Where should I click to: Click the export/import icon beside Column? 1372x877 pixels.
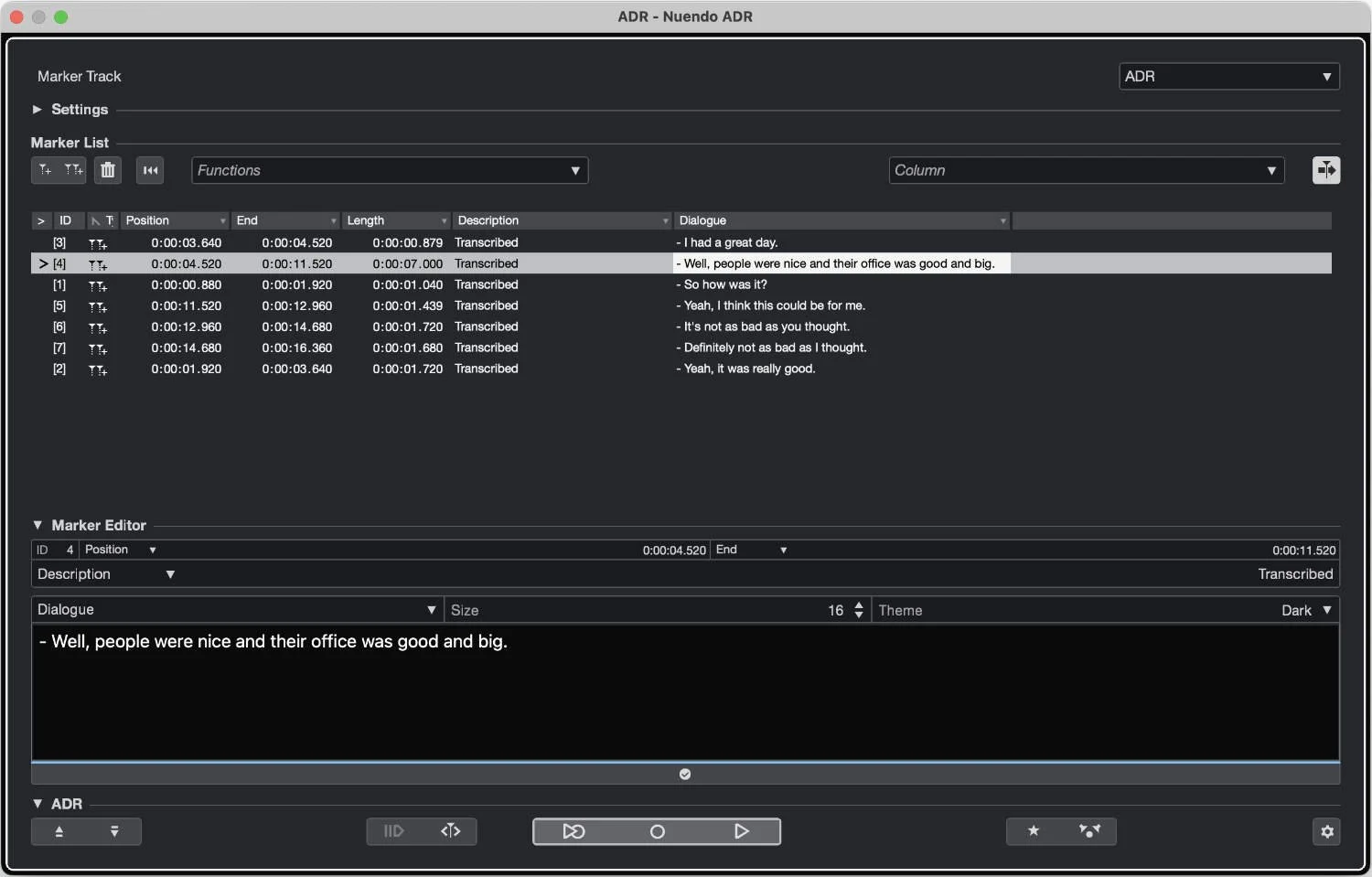point(1326,170)
